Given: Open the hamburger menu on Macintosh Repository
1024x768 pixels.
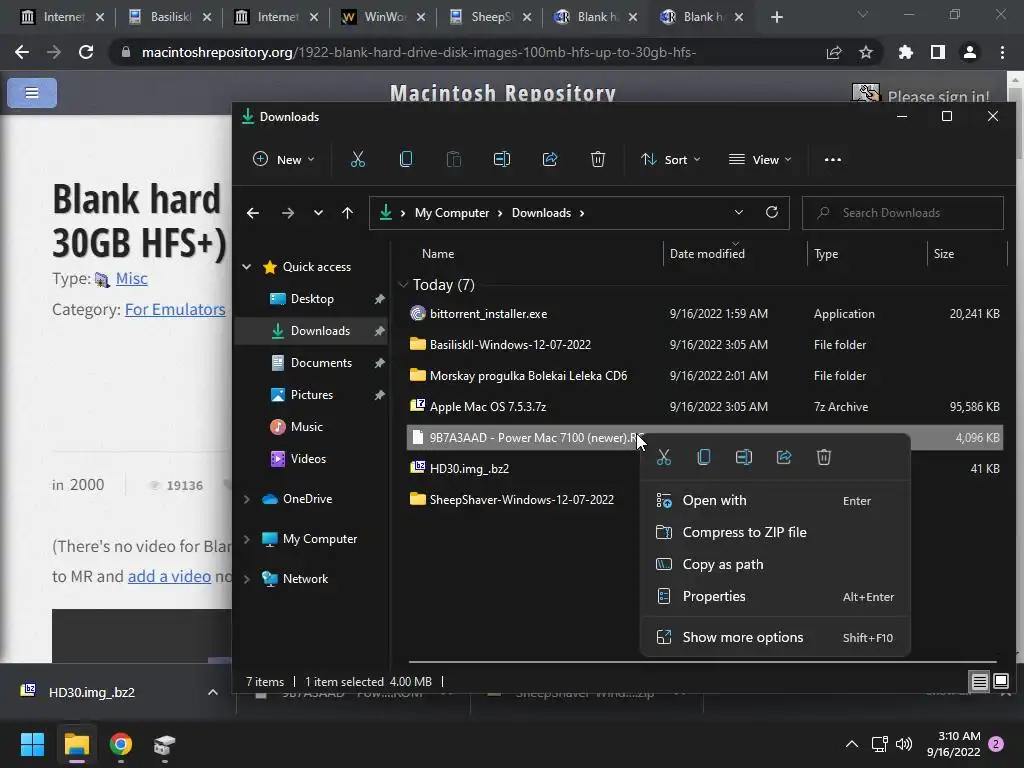Looking at the screenshot, I should point(32,93).
